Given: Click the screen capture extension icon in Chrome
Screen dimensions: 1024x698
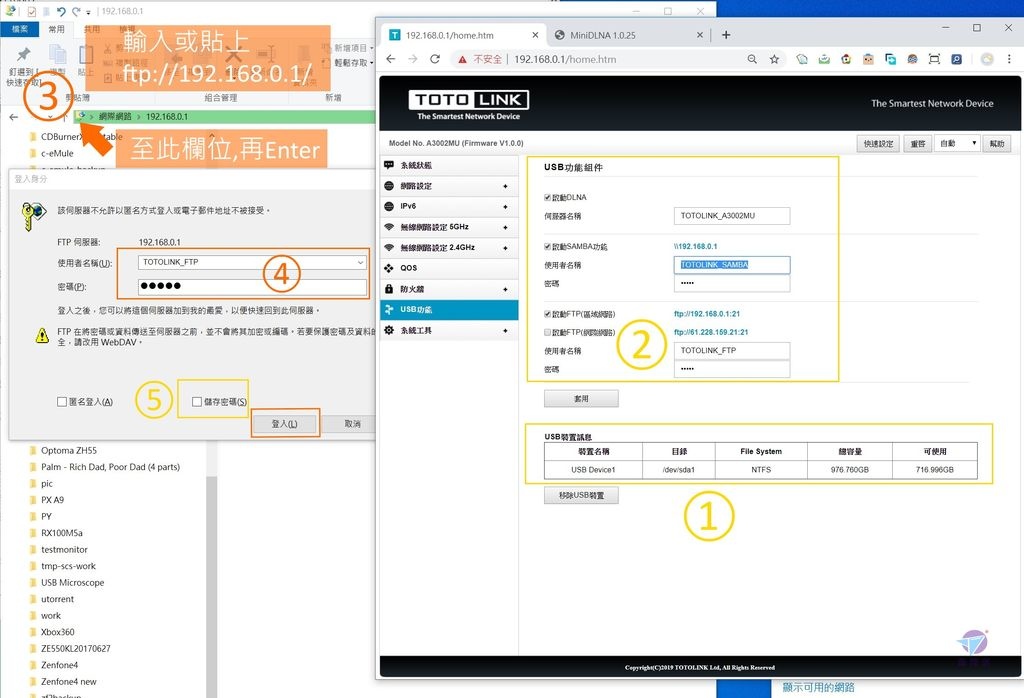Looking at the screenshot, I should [935, 59].
